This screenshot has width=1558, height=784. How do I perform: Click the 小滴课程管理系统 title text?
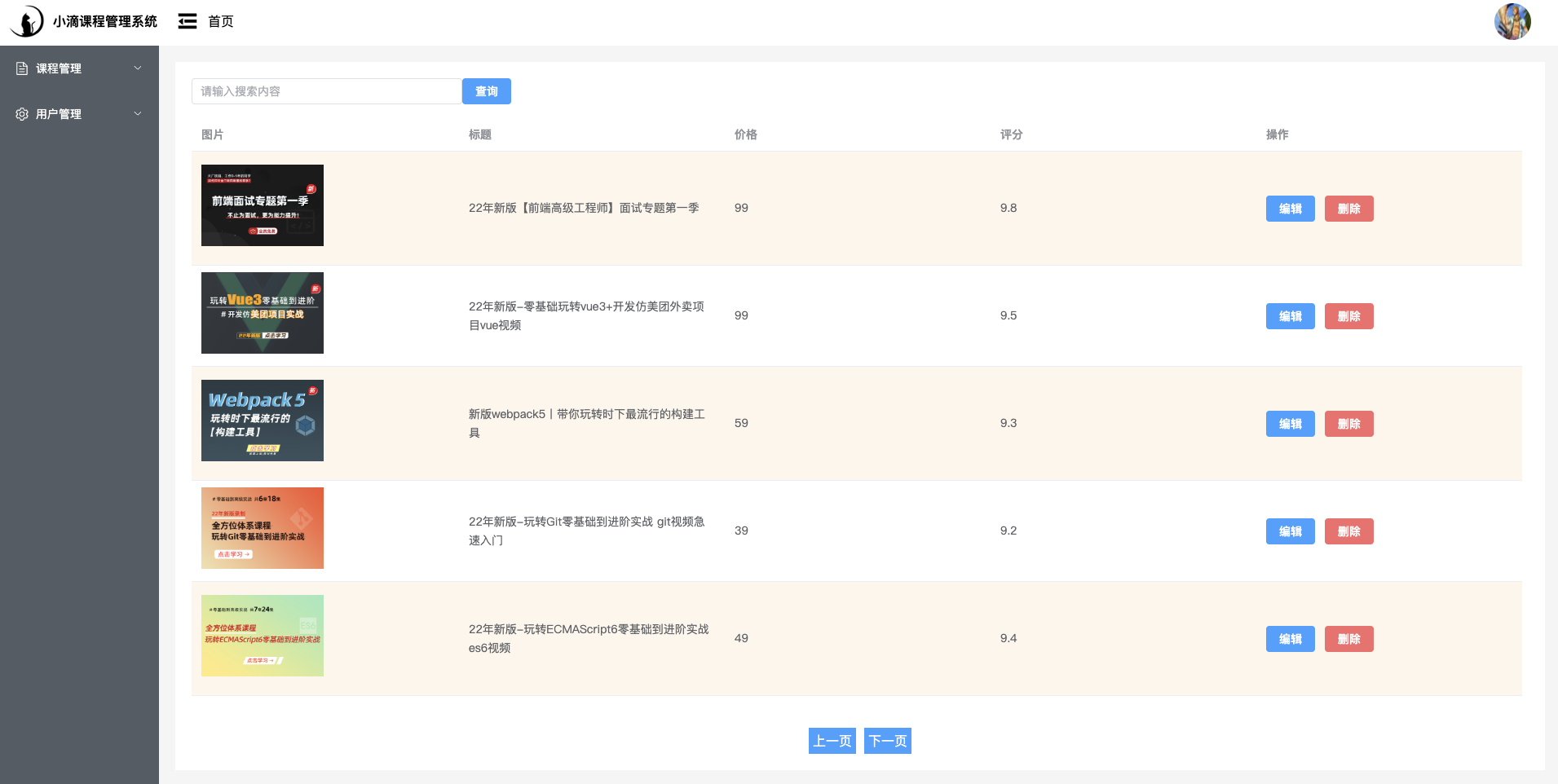point(105,21)
